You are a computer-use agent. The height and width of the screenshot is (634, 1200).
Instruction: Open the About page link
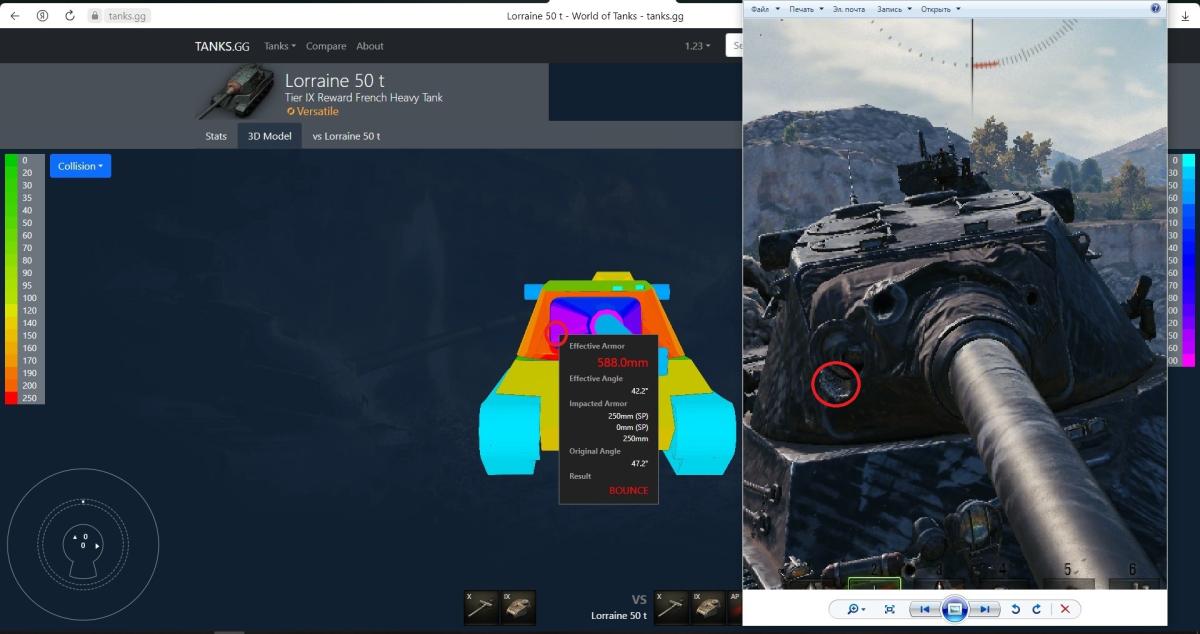tap(370, 46)
